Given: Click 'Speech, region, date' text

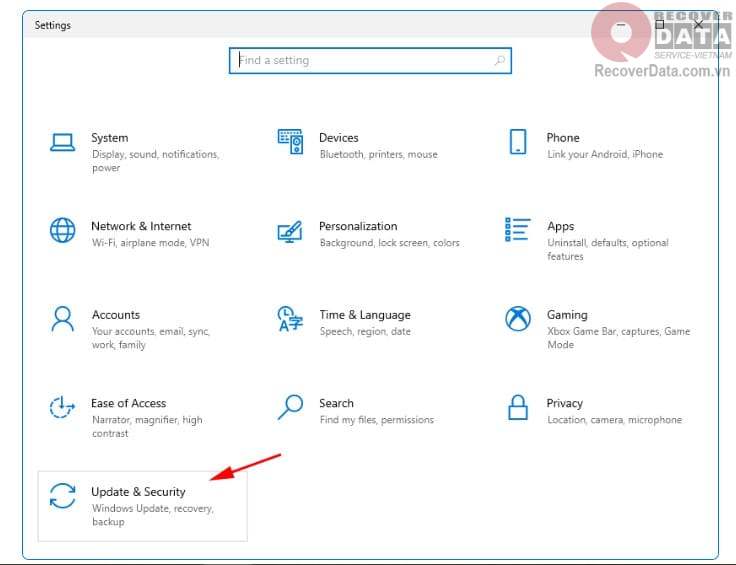Looking at the screenshot, I should click(365, 331).
